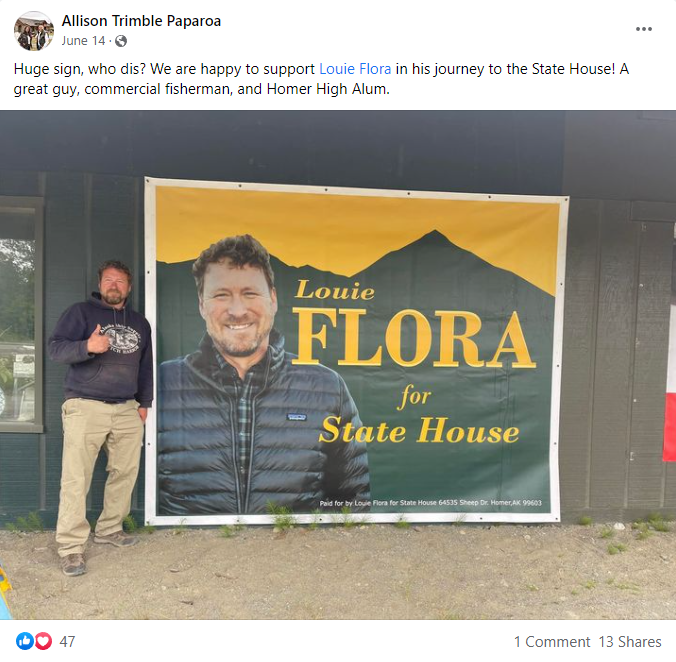
Task: Click Allison Trimble Paparoa's profile picture
Action: point(33,31)
